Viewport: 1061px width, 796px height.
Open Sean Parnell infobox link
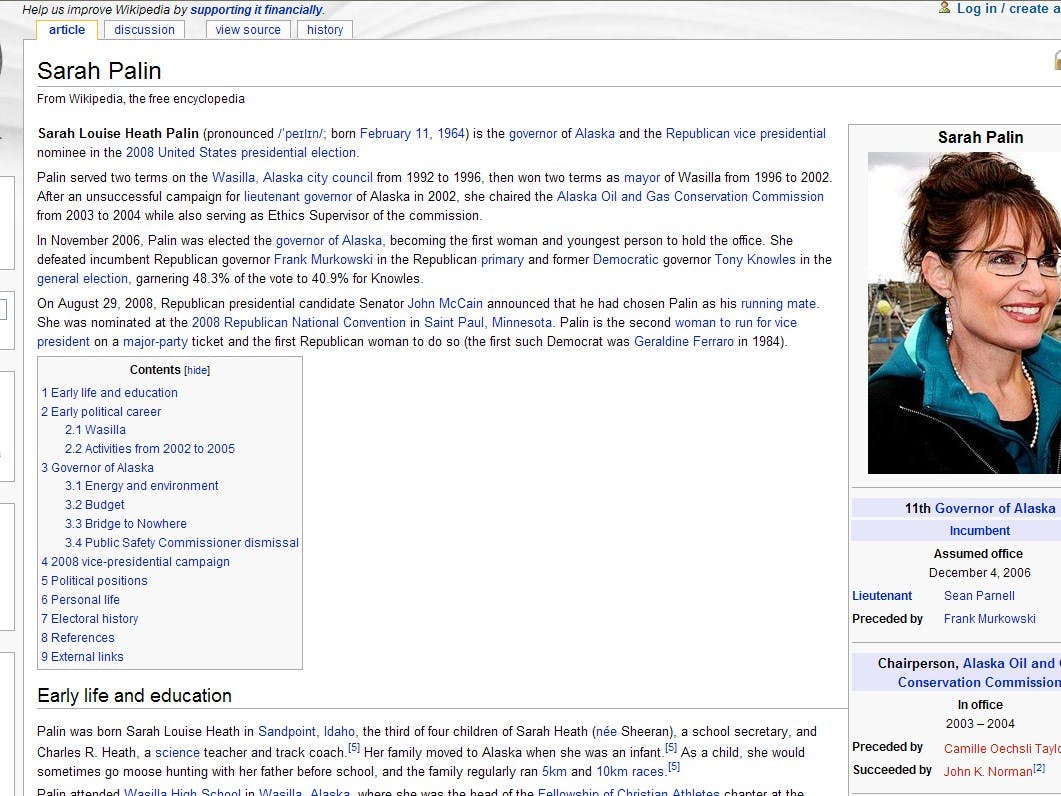(979, 596)
